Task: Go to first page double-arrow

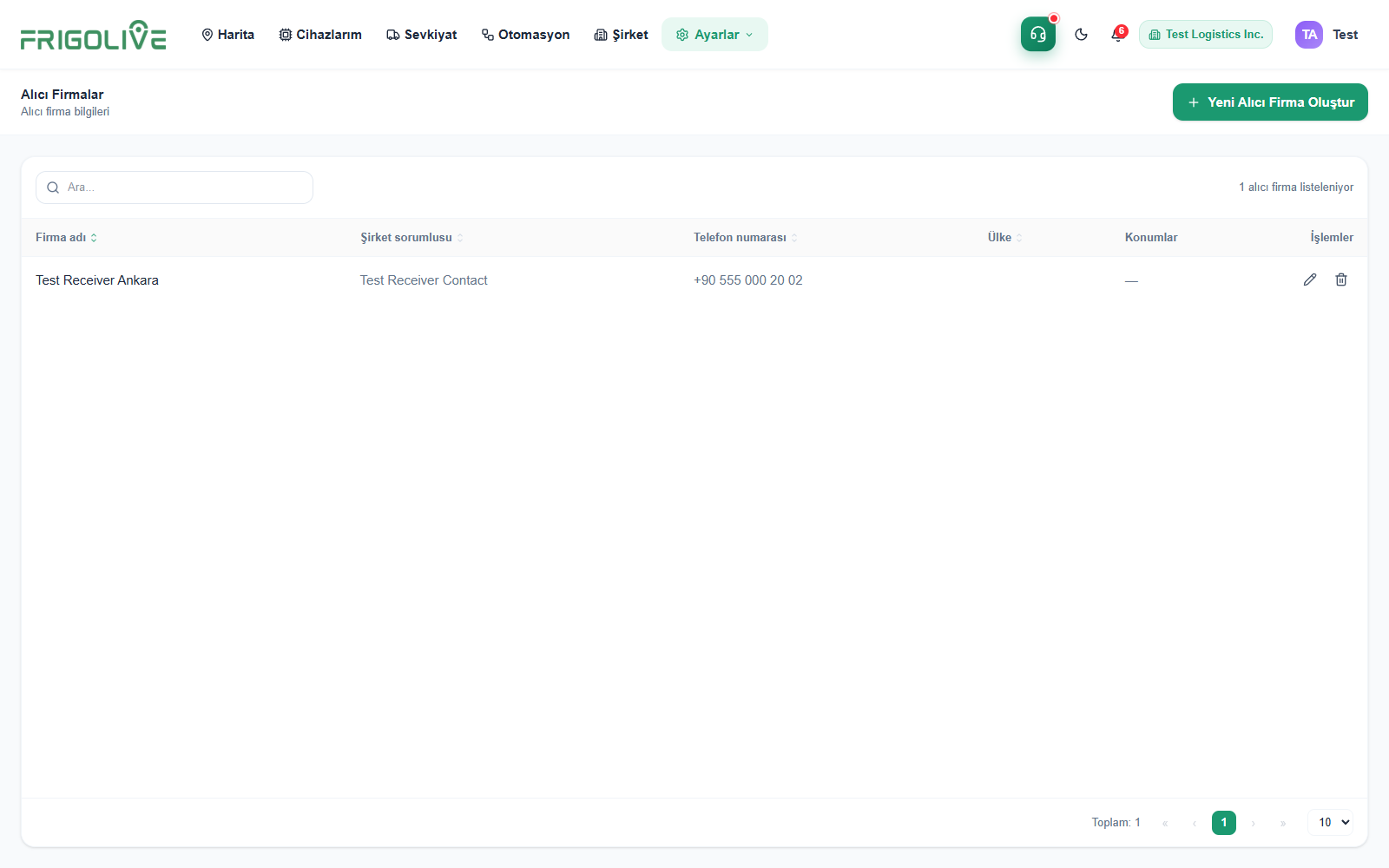Action: [1165, 823]
